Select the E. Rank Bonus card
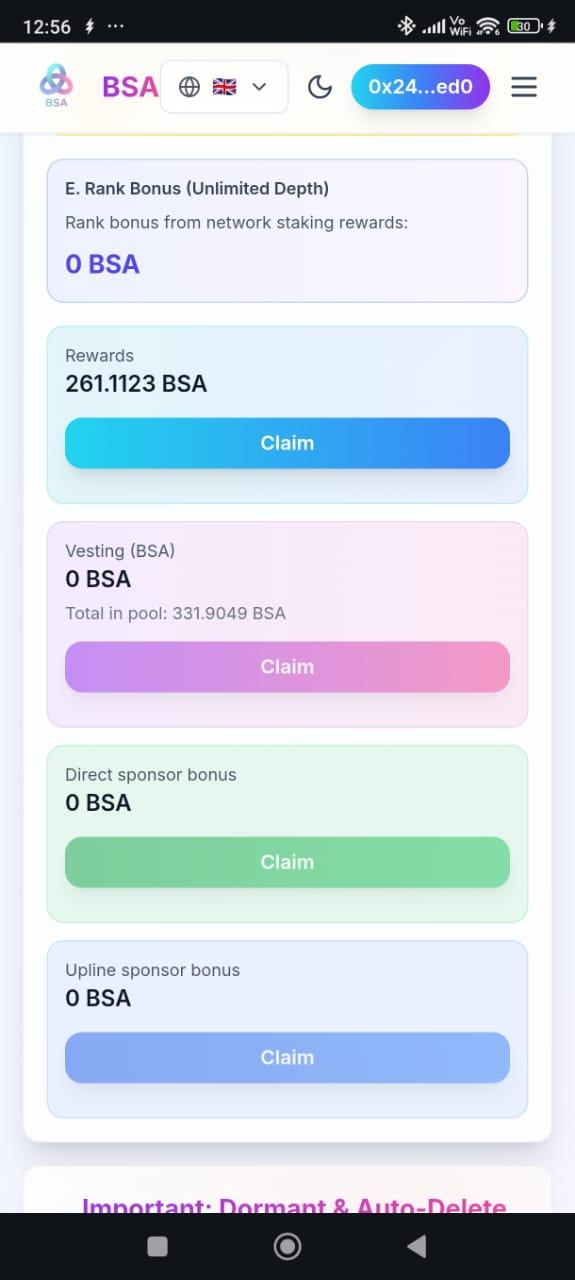 [287, 231]
